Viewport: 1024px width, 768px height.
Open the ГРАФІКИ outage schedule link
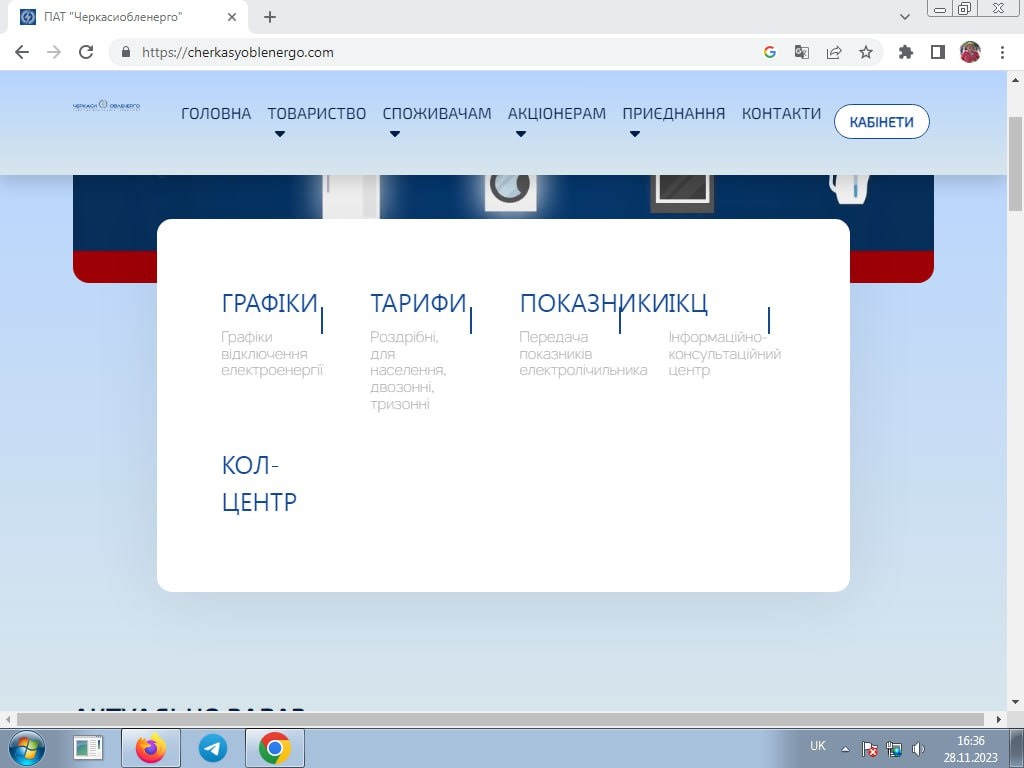click(x=269, y=304)
